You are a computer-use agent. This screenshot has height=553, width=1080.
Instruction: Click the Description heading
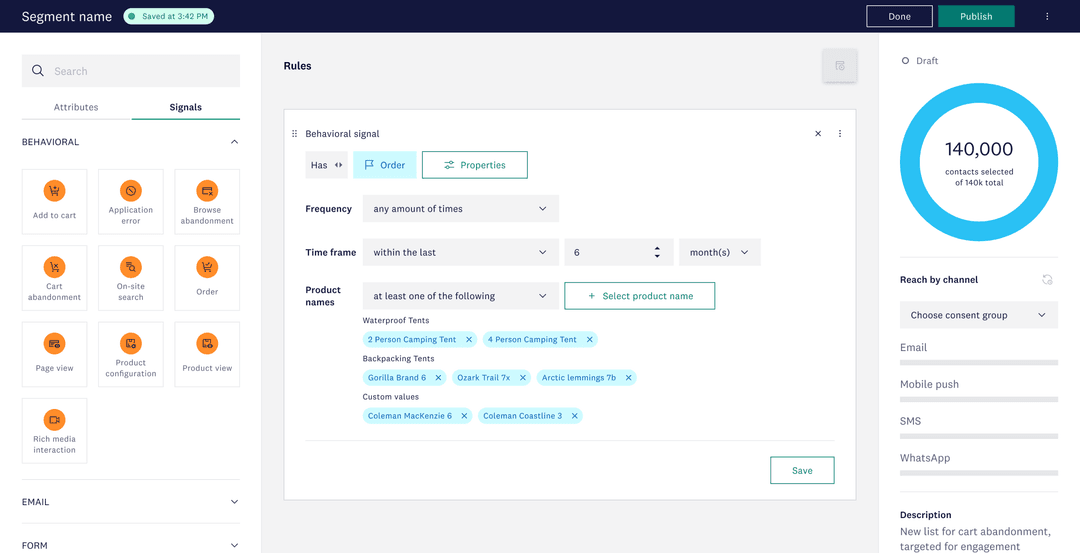(x=926, y=514)
